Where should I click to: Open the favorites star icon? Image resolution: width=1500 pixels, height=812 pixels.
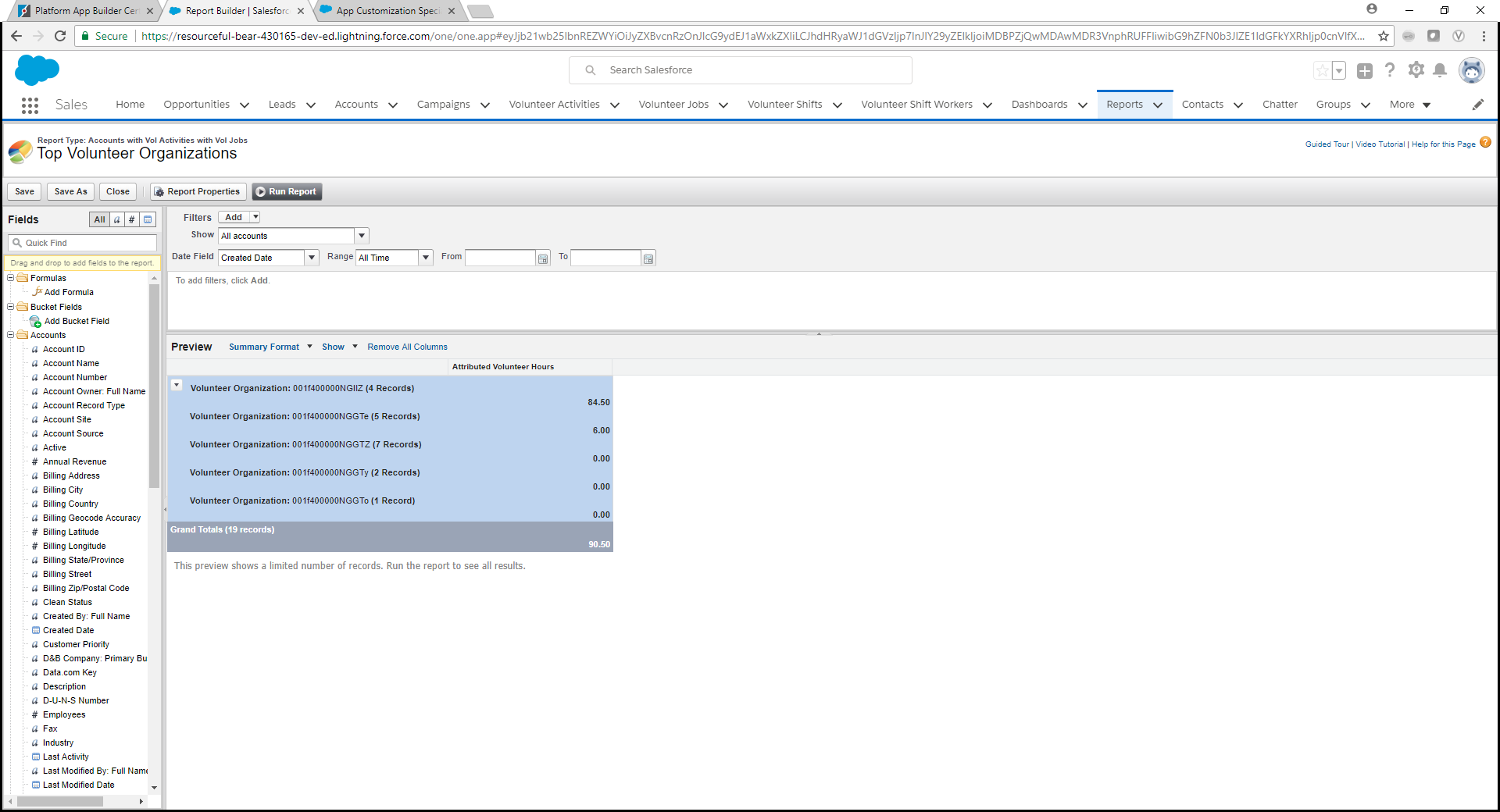click(x=1322, y=71)
